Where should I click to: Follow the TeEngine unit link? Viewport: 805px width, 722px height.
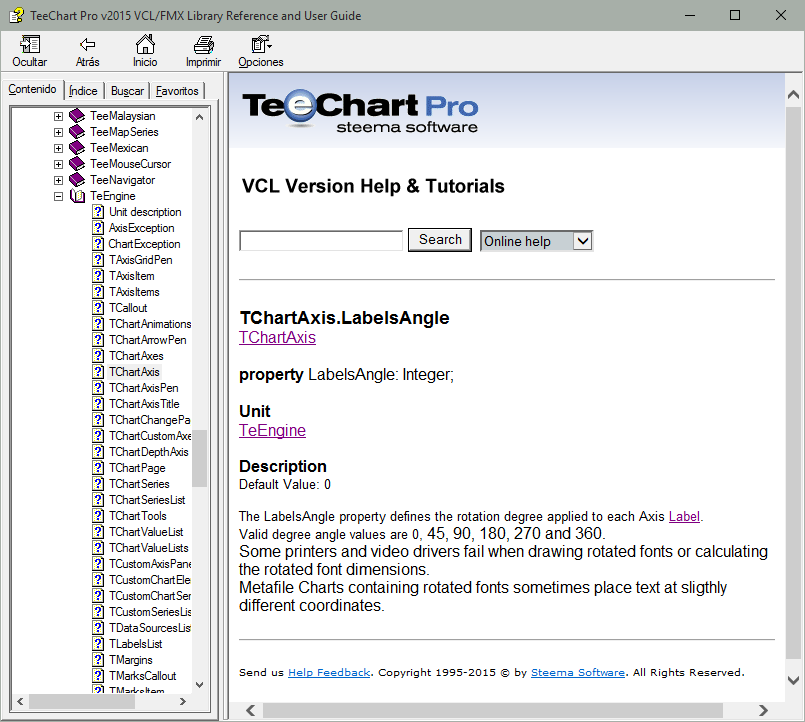(x=272, y=430)
